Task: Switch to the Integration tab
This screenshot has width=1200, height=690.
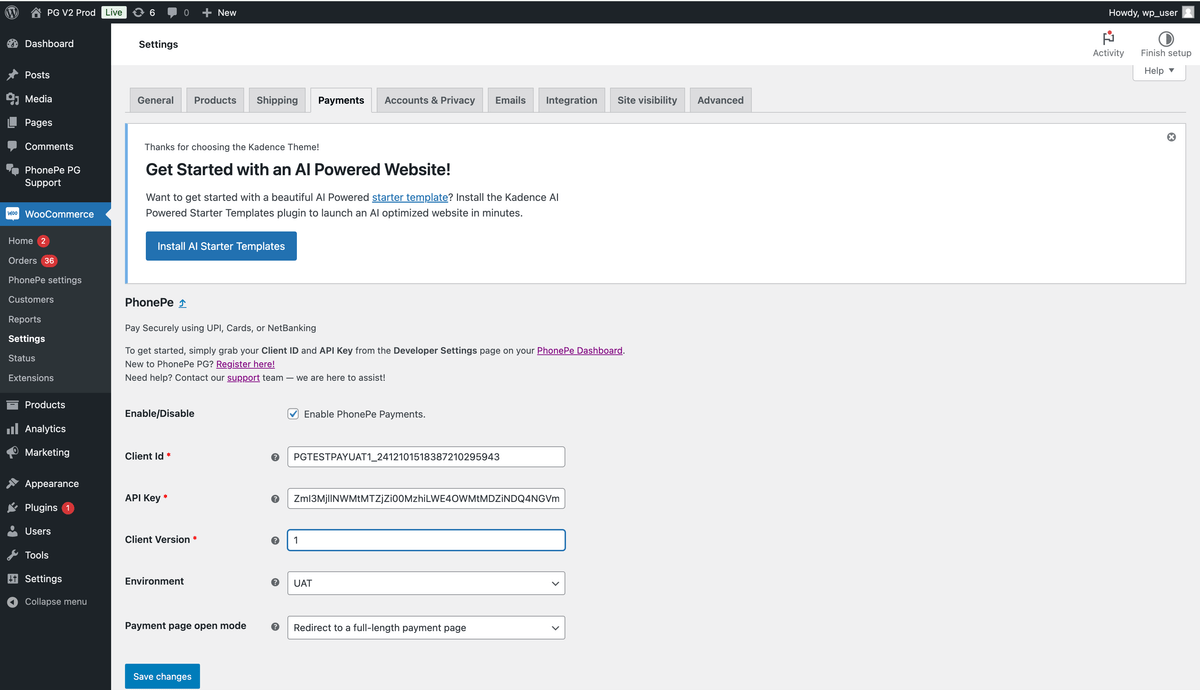Action: 571,100
